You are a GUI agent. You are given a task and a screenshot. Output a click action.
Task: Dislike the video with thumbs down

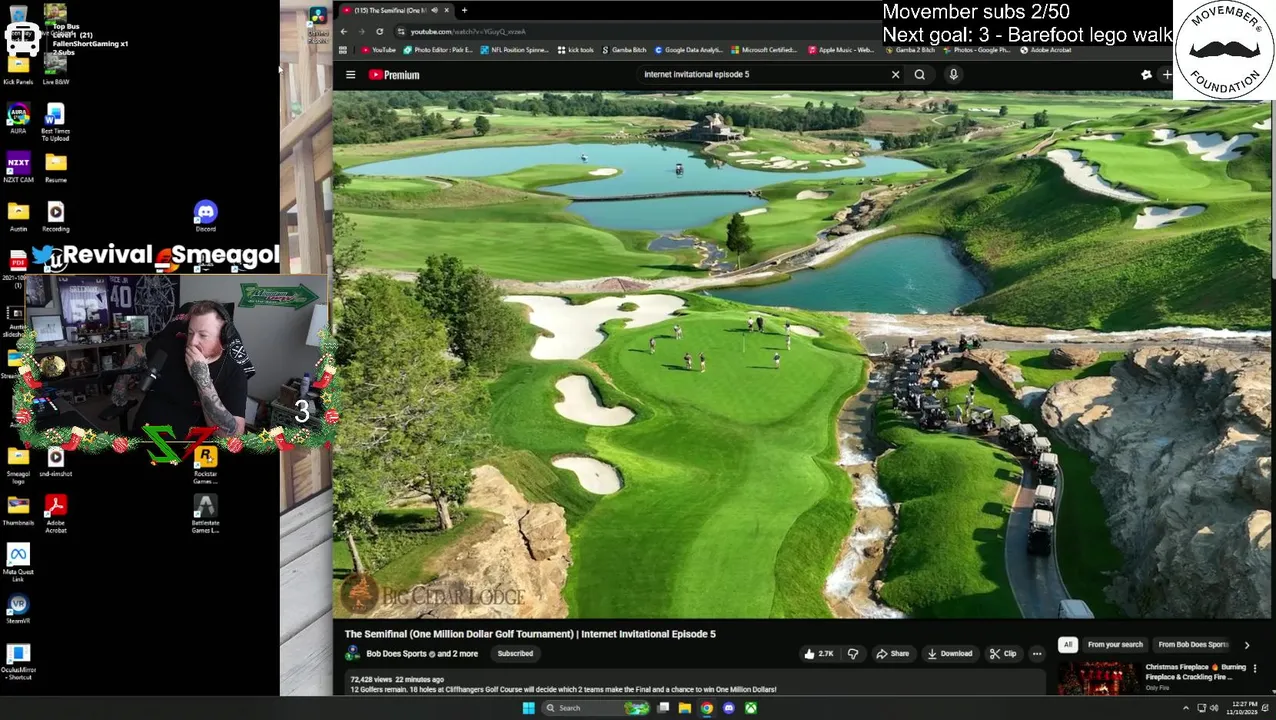point(853,654)
